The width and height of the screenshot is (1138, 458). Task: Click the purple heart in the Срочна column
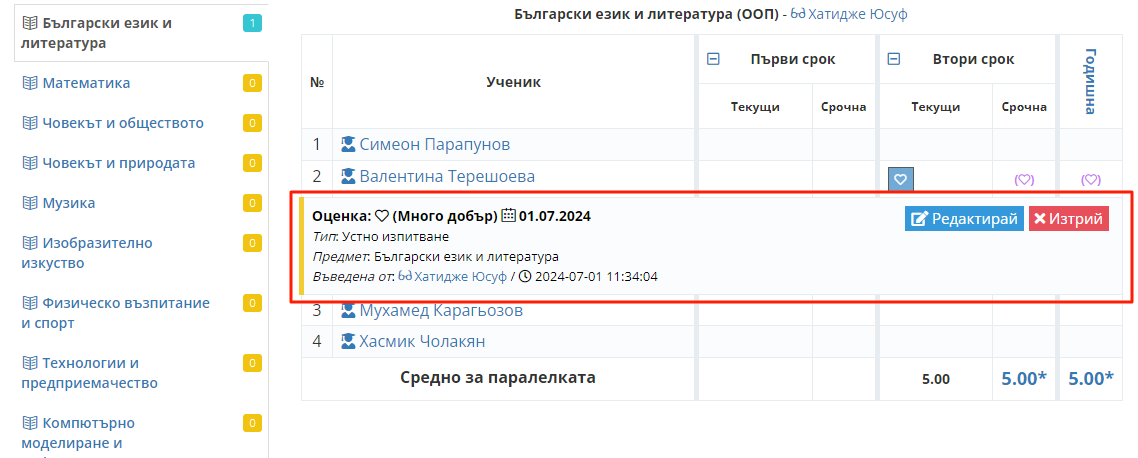[x=1024, y=180]
